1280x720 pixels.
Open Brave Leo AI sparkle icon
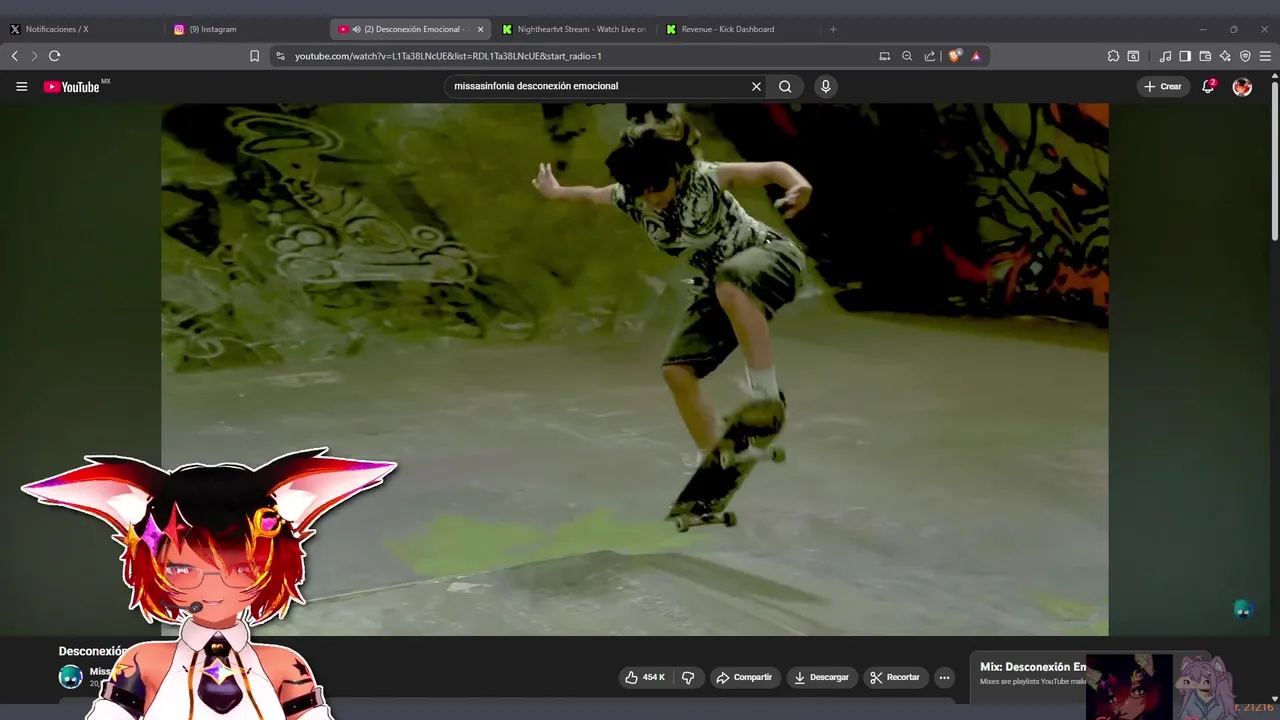(x=1225, y=56)
